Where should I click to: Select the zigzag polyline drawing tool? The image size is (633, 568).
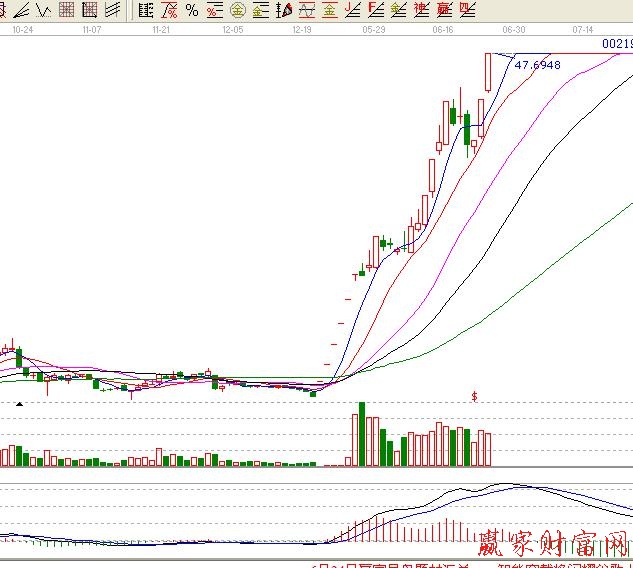(43, 11)
